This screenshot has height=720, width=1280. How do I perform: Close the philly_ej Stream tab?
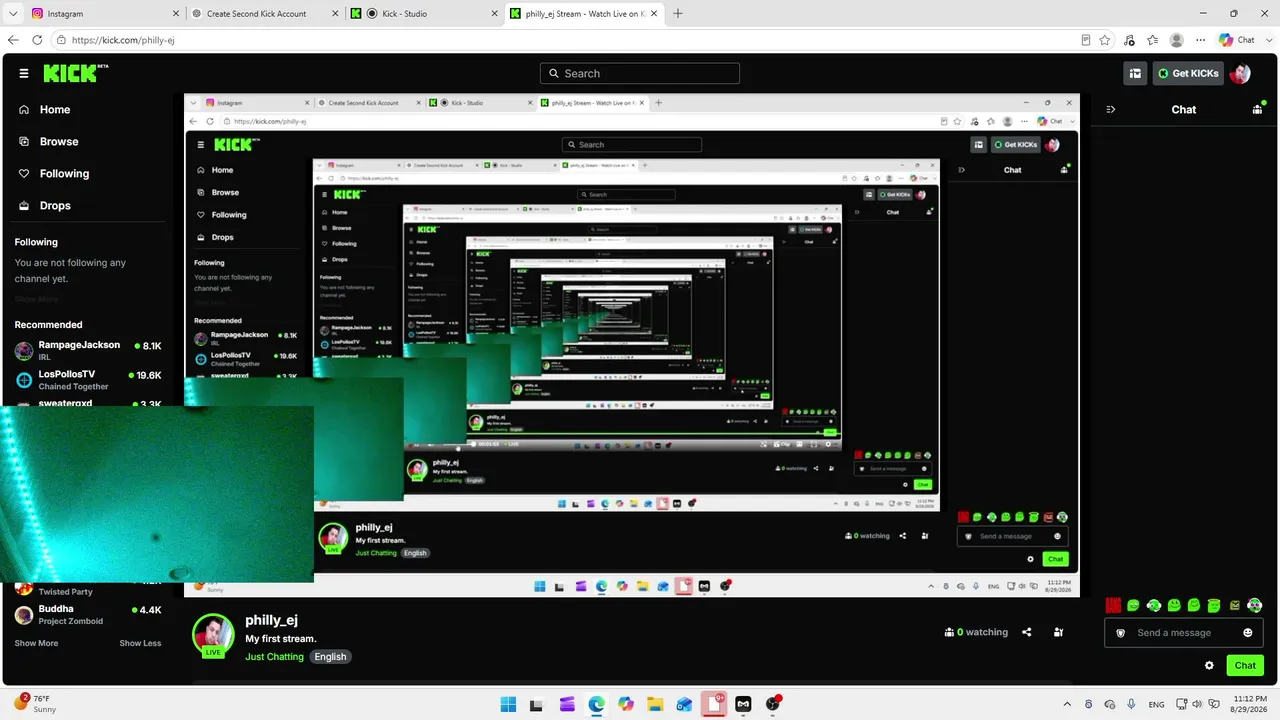tap(655, 14)
